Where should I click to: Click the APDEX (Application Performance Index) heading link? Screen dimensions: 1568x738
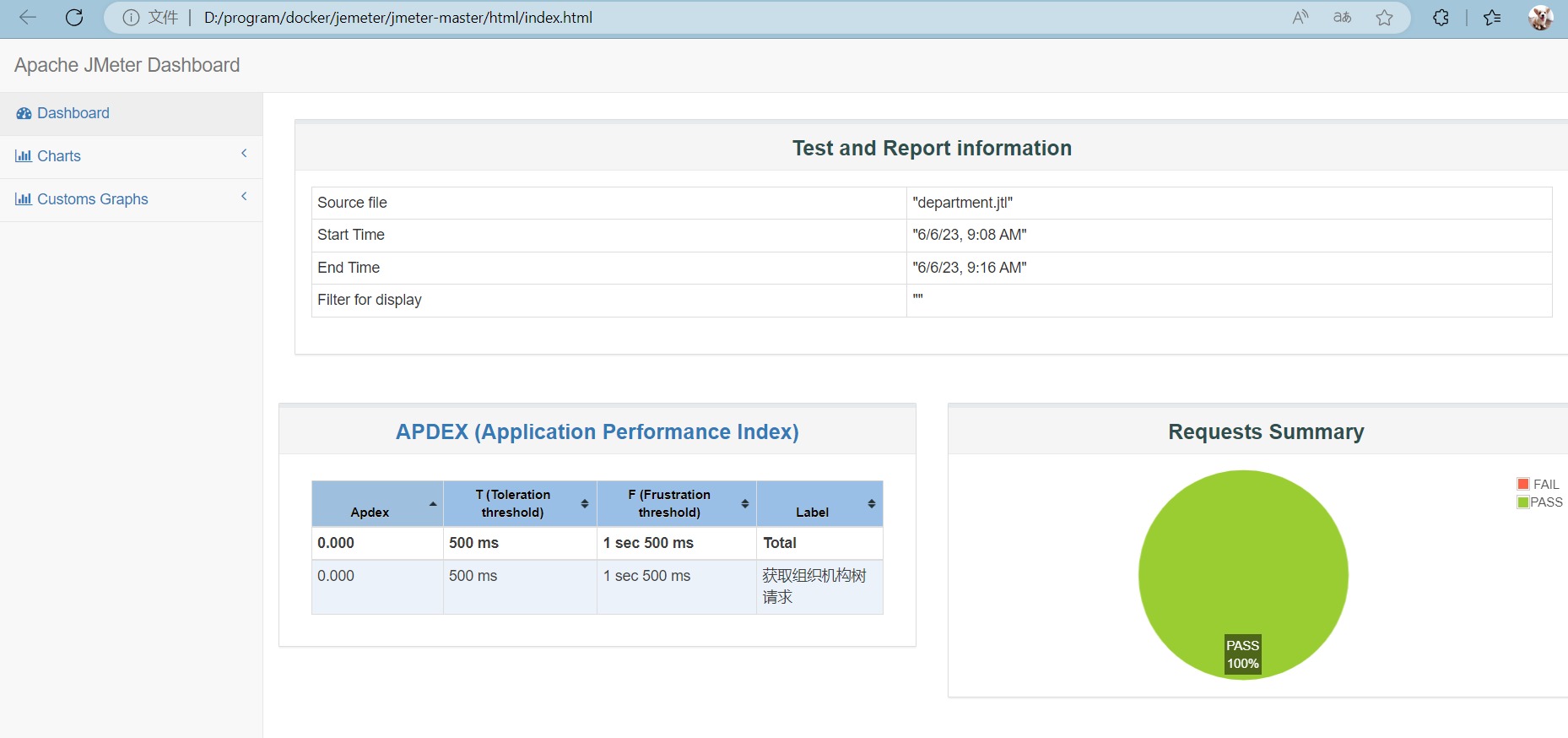[597, 431]
